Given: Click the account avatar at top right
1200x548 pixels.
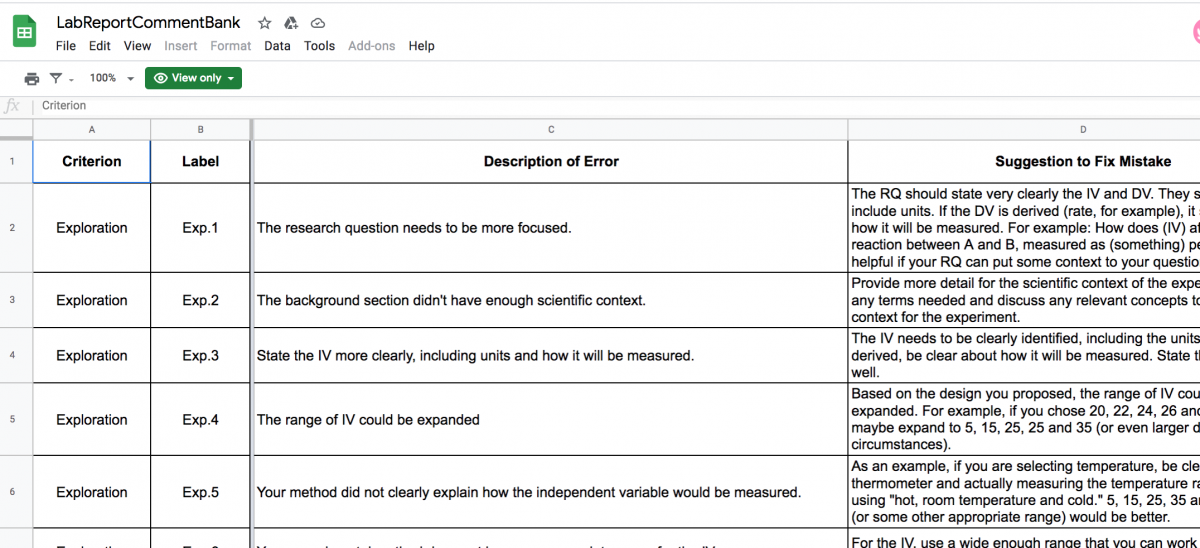Looking at the screenshot, I should click(x=1195, y=32).
